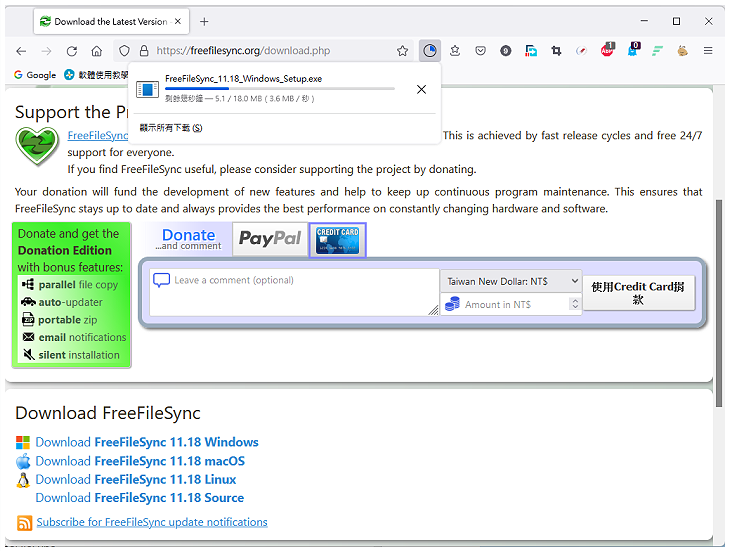Click the email notifications feature item
Screen dimensions: 735x551
click(x=74, y=337)
